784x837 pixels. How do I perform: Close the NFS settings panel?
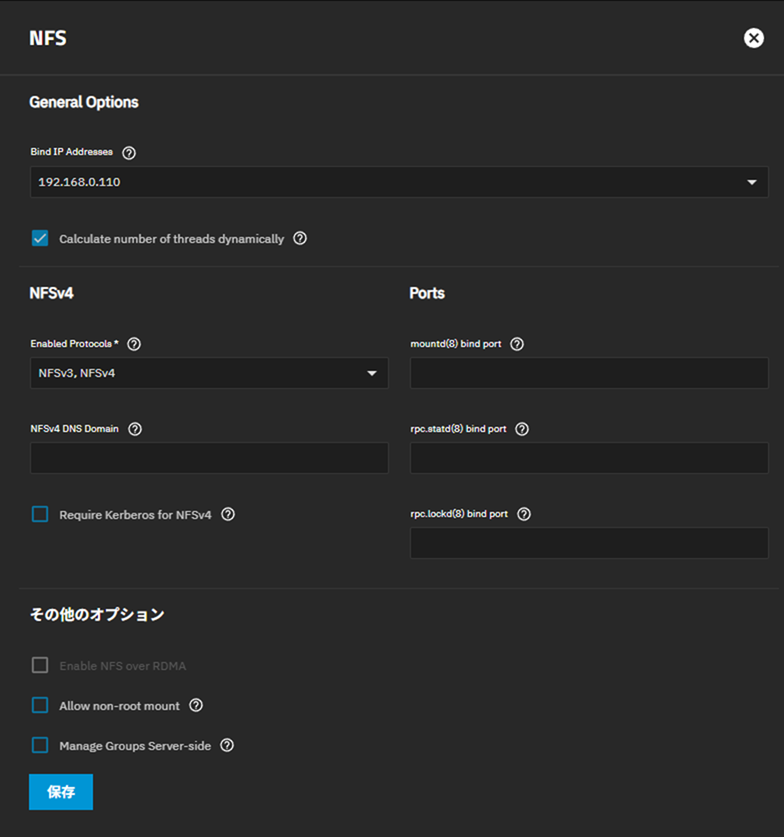point(754,38)
